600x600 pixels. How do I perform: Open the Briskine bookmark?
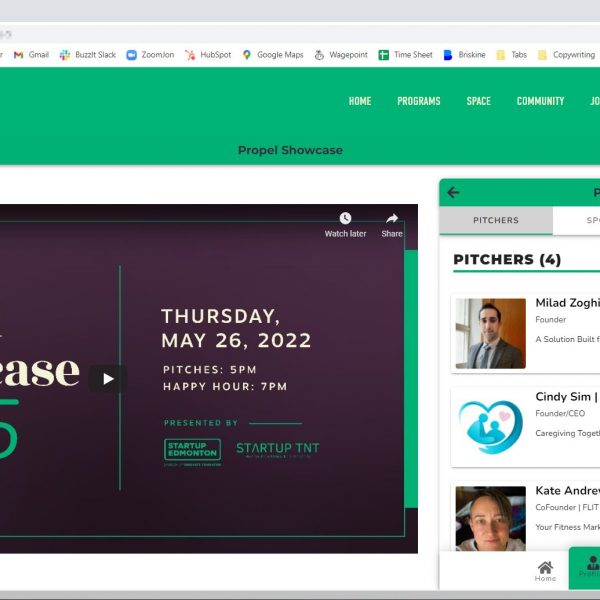pos(465,55)
